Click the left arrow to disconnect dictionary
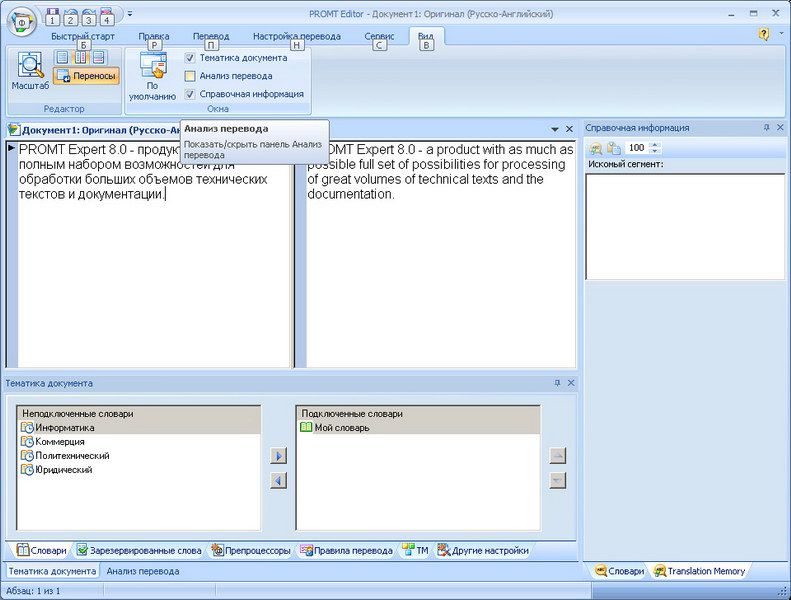The height and width of the screenshot is (600, 791). tap(279, 480)
